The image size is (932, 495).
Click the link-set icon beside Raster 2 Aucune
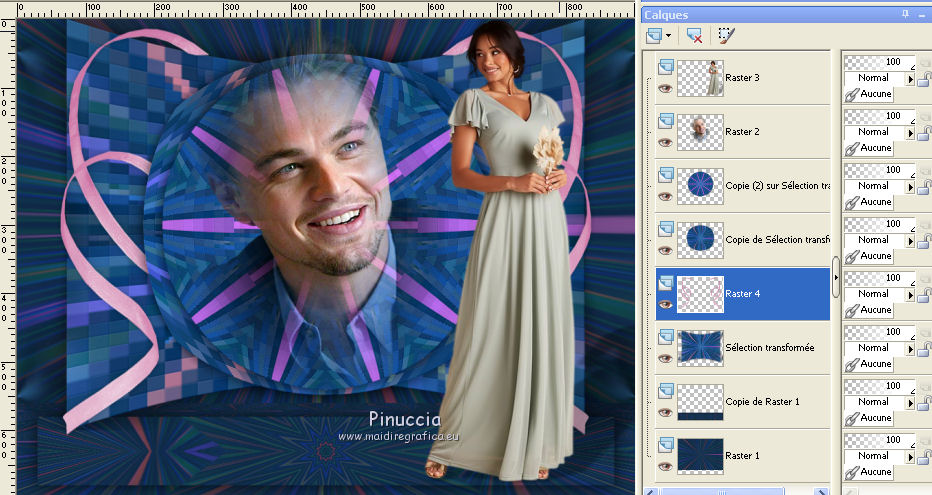click(852, 148)
